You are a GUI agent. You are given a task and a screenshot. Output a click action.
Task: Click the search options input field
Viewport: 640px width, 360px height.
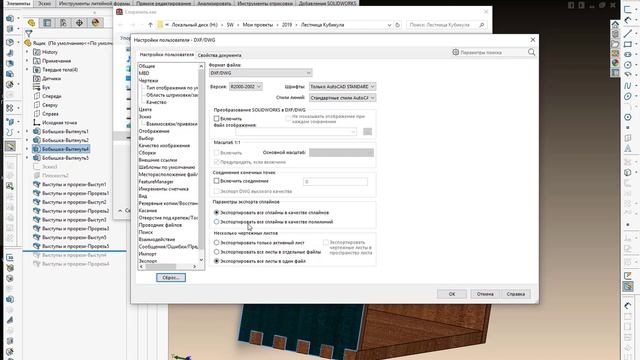click(493, 52)
